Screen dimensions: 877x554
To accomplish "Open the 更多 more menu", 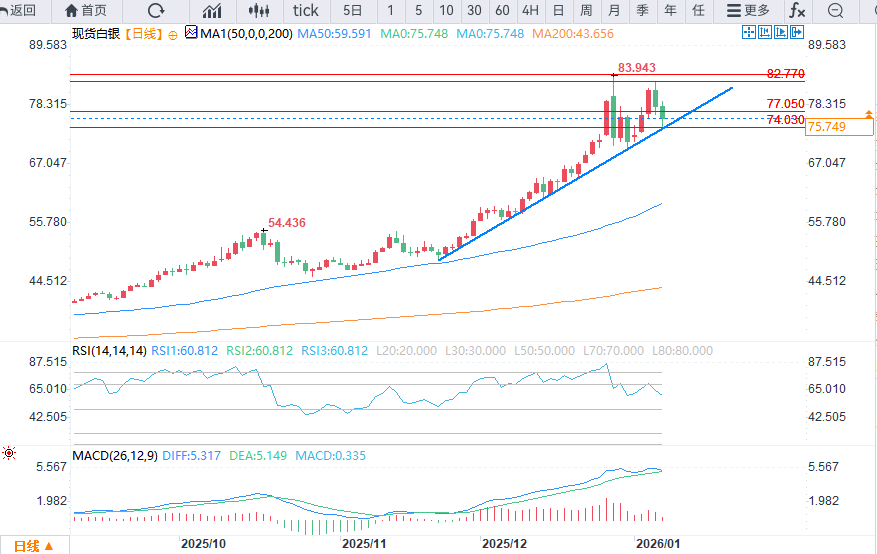I will pos(748,11).
